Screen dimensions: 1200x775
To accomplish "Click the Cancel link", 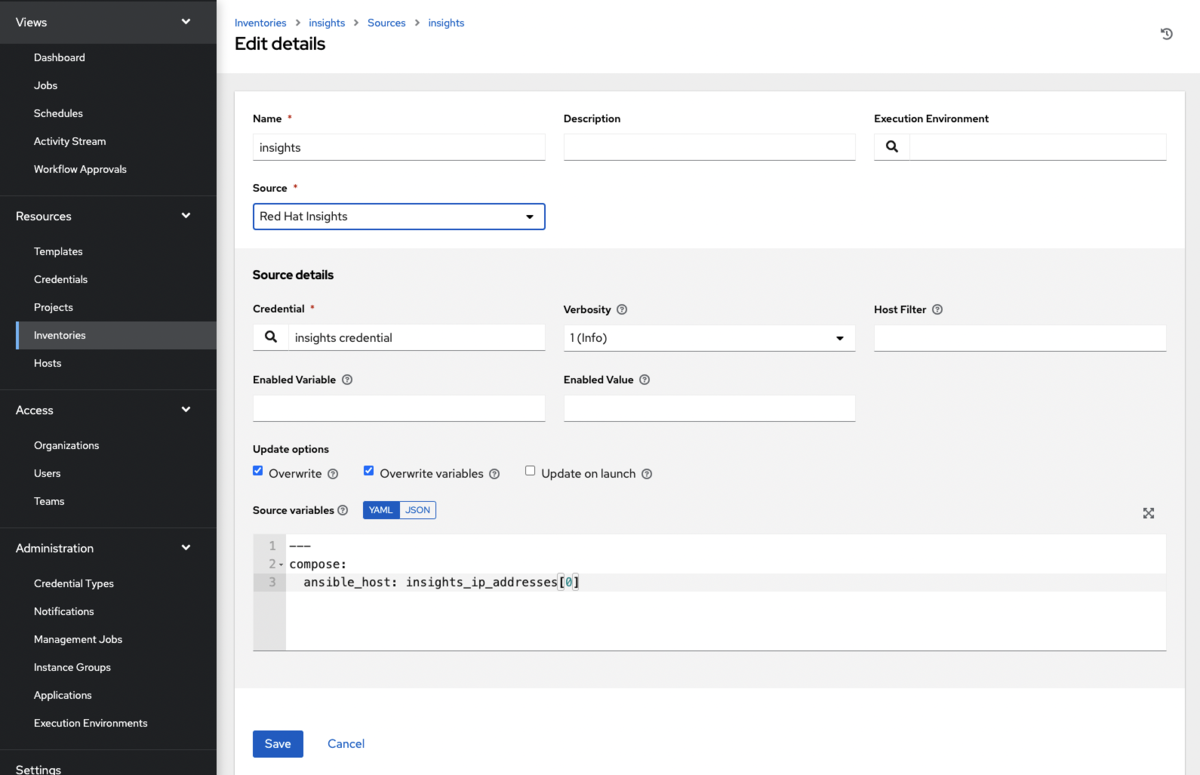I will click(x=346, y=744).
